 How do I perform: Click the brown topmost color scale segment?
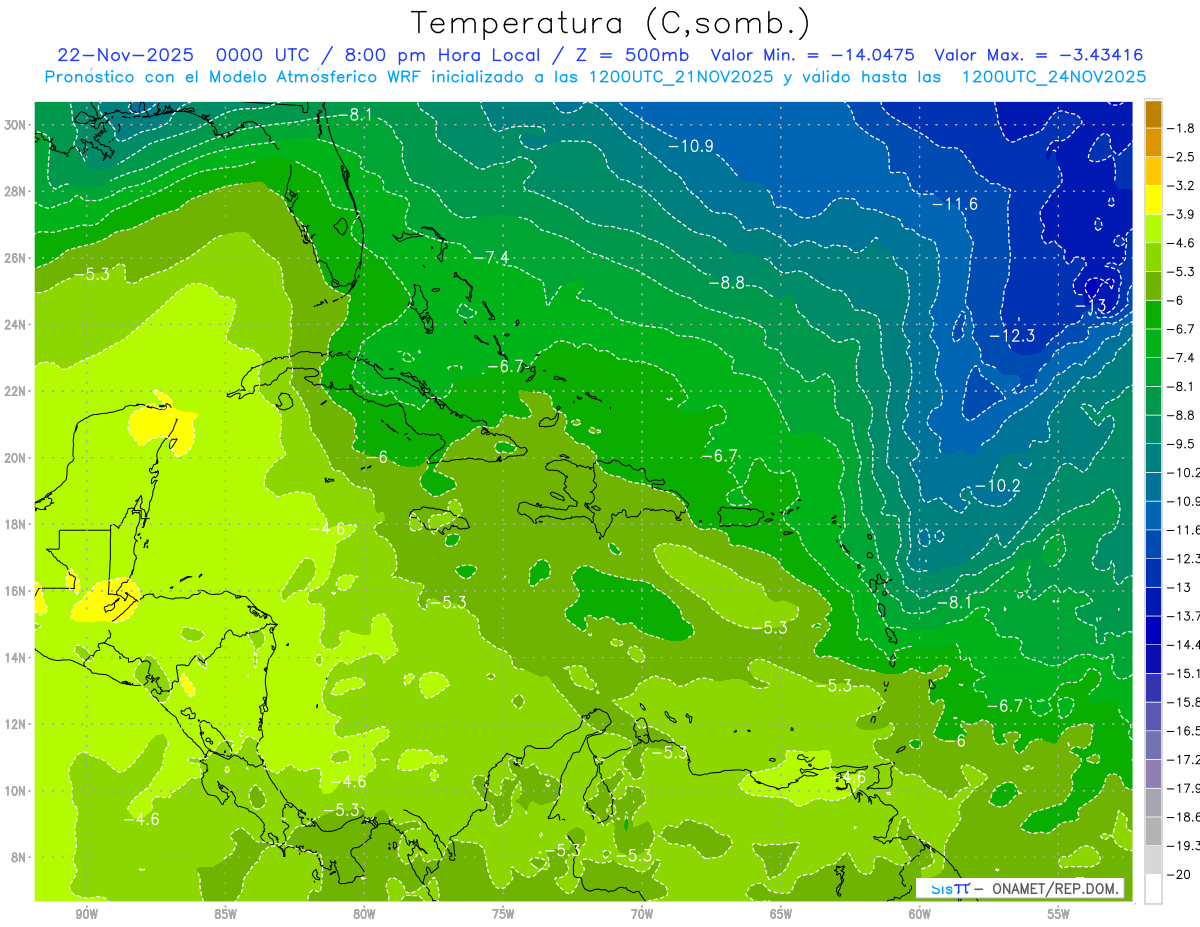[1153, 115]
